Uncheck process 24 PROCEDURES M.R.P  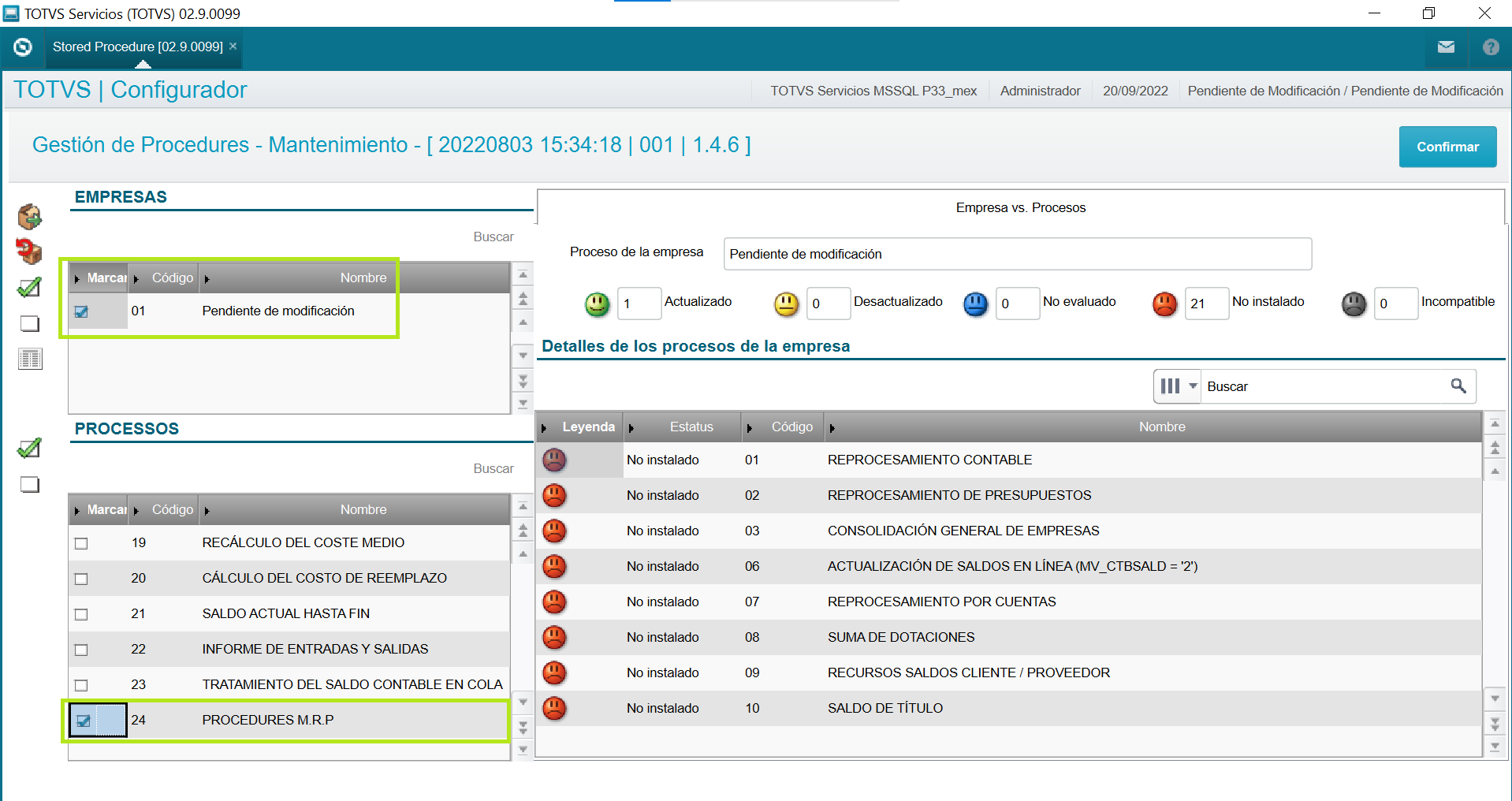[84, 721]
